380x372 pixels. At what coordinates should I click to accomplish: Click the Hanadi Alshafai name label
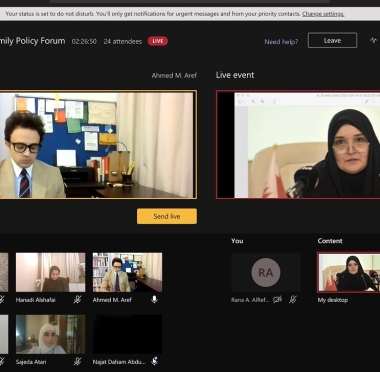[35, 300]
